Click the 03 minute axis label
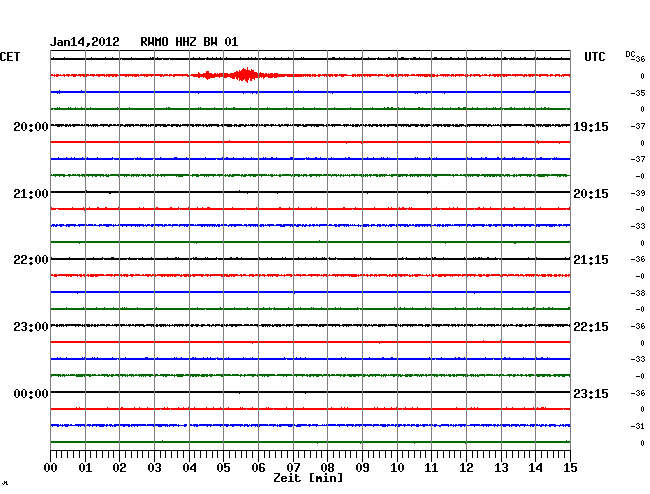The height and width of the screenshot is (494, 650). pos(154,467)
